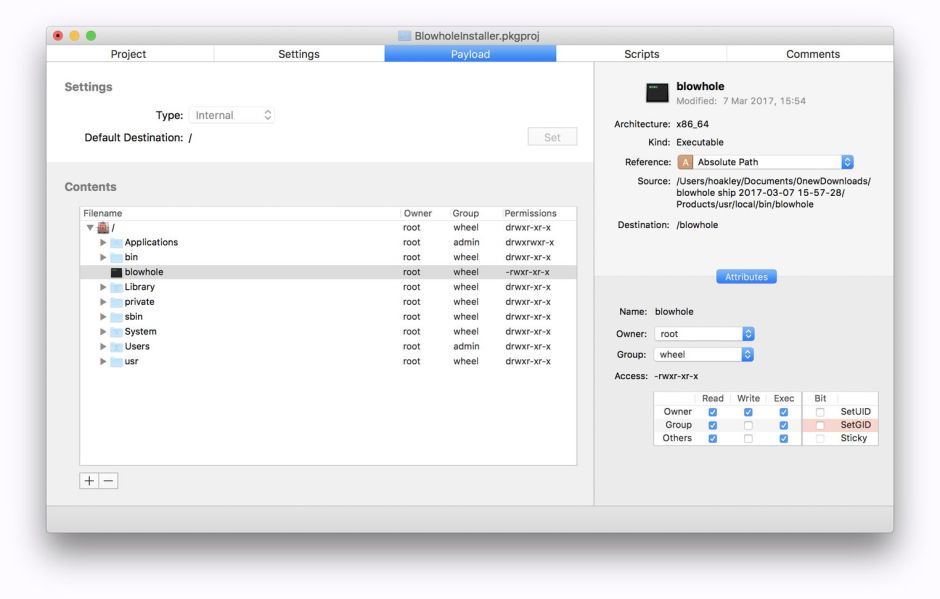The width and height of the screenshot is (940, 599).
Task: Click the Attributes button
Action: 746,276
